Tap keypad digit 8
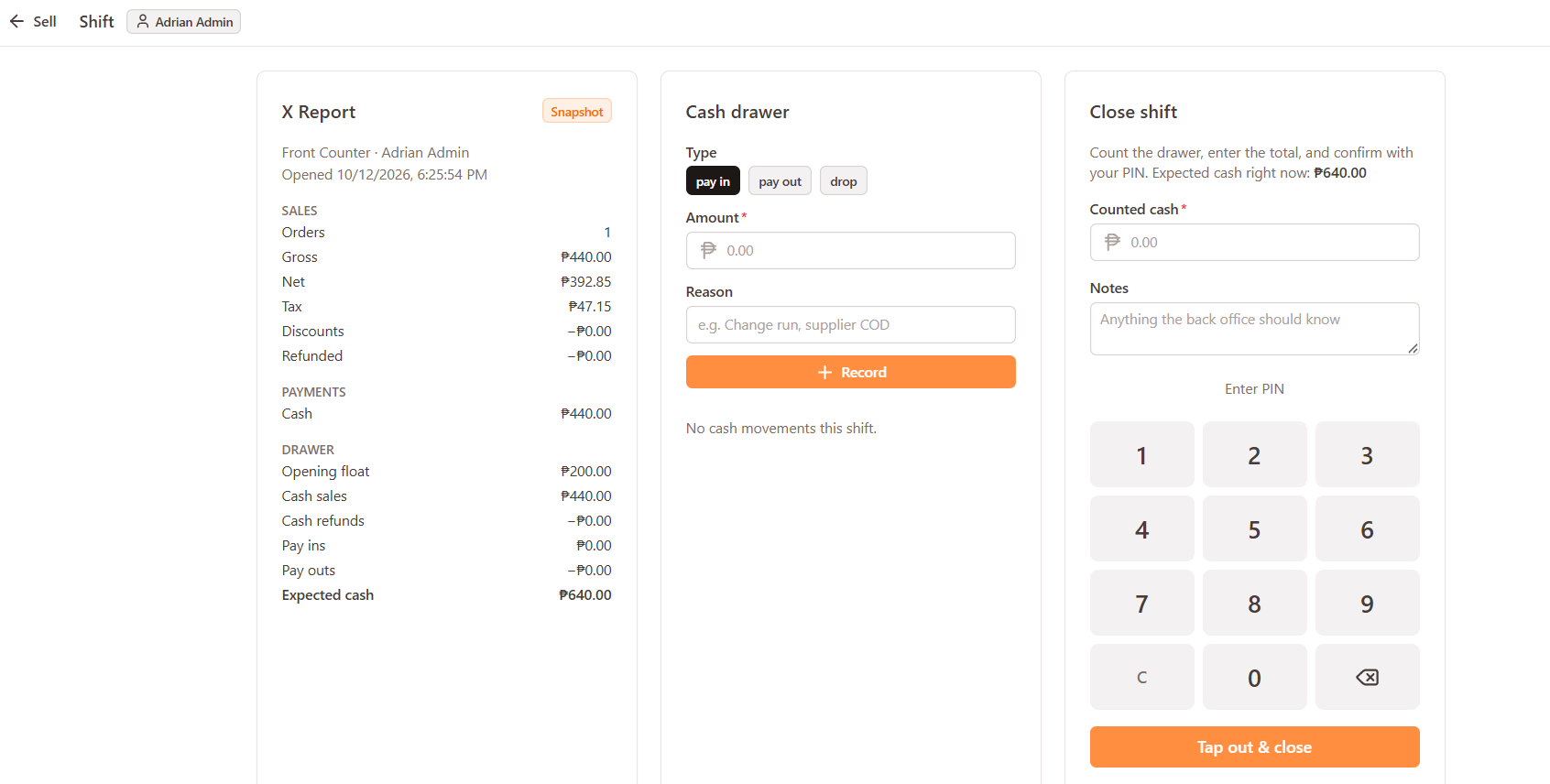This screenshot has width=1550, height=784. tap(1254, 603)
